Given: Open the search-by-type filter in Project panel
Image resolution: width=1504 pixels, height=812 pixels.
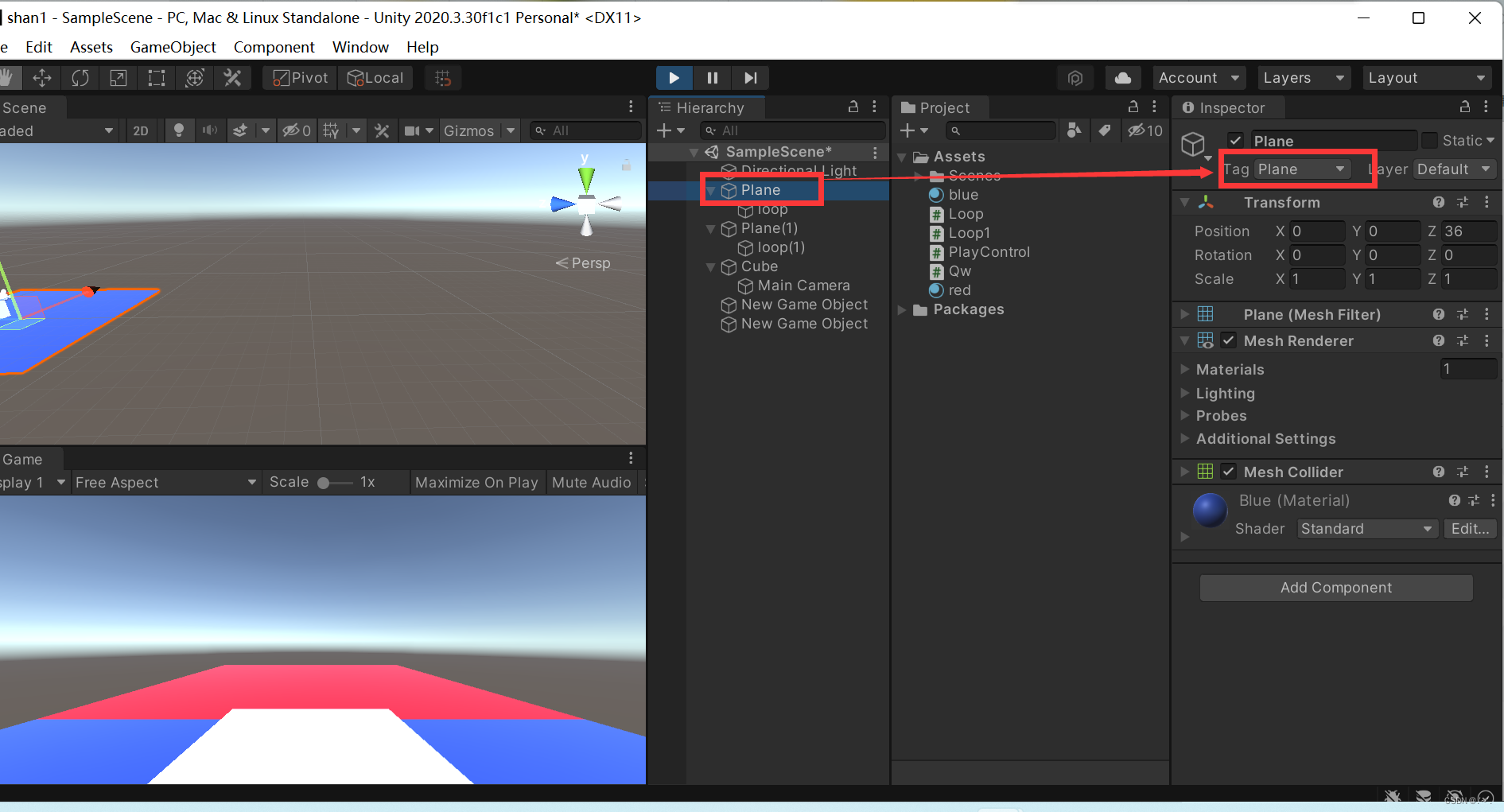Looking at the screenshot, I should (1075, 130).
